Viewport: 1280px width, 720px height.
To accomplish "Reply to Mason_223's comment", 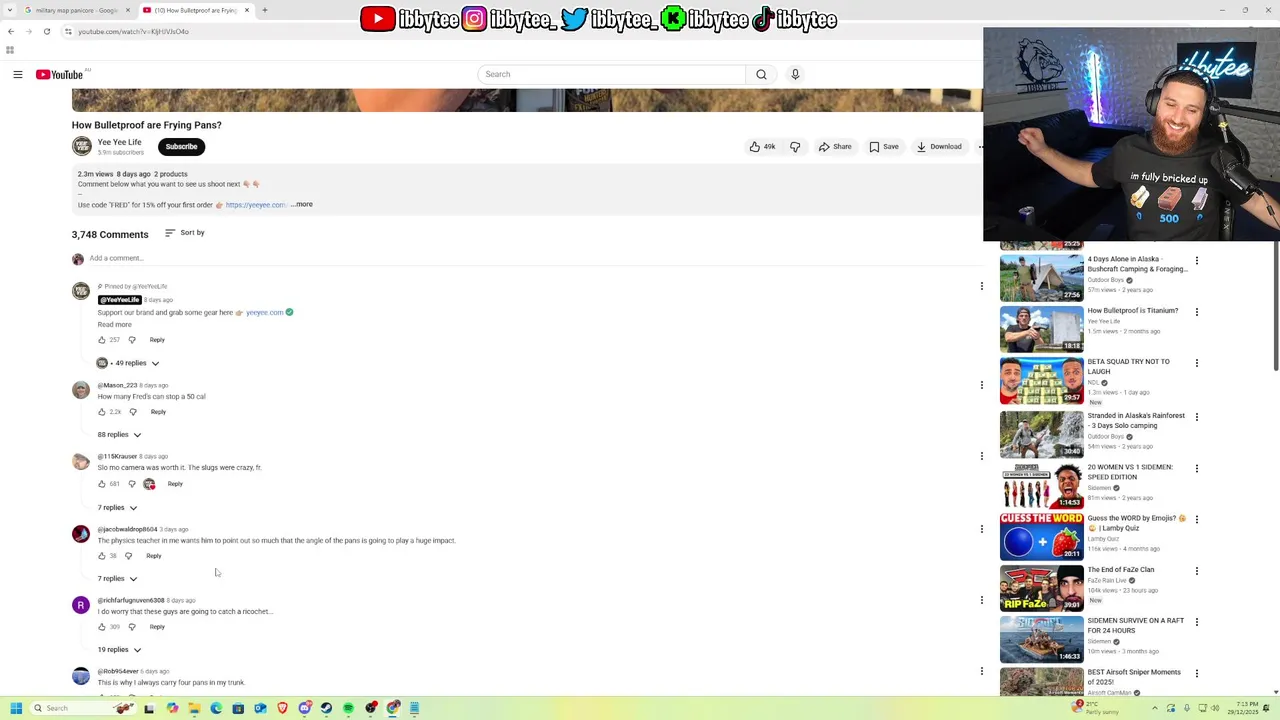I will (x=158, y=412).
